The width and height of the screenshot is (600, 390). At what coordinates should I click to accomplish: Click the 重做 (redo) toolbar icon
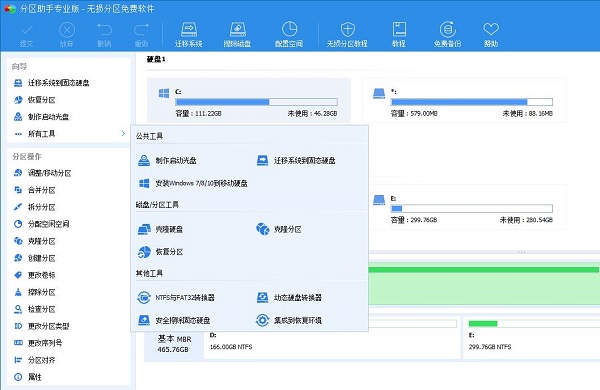point(142,35)
